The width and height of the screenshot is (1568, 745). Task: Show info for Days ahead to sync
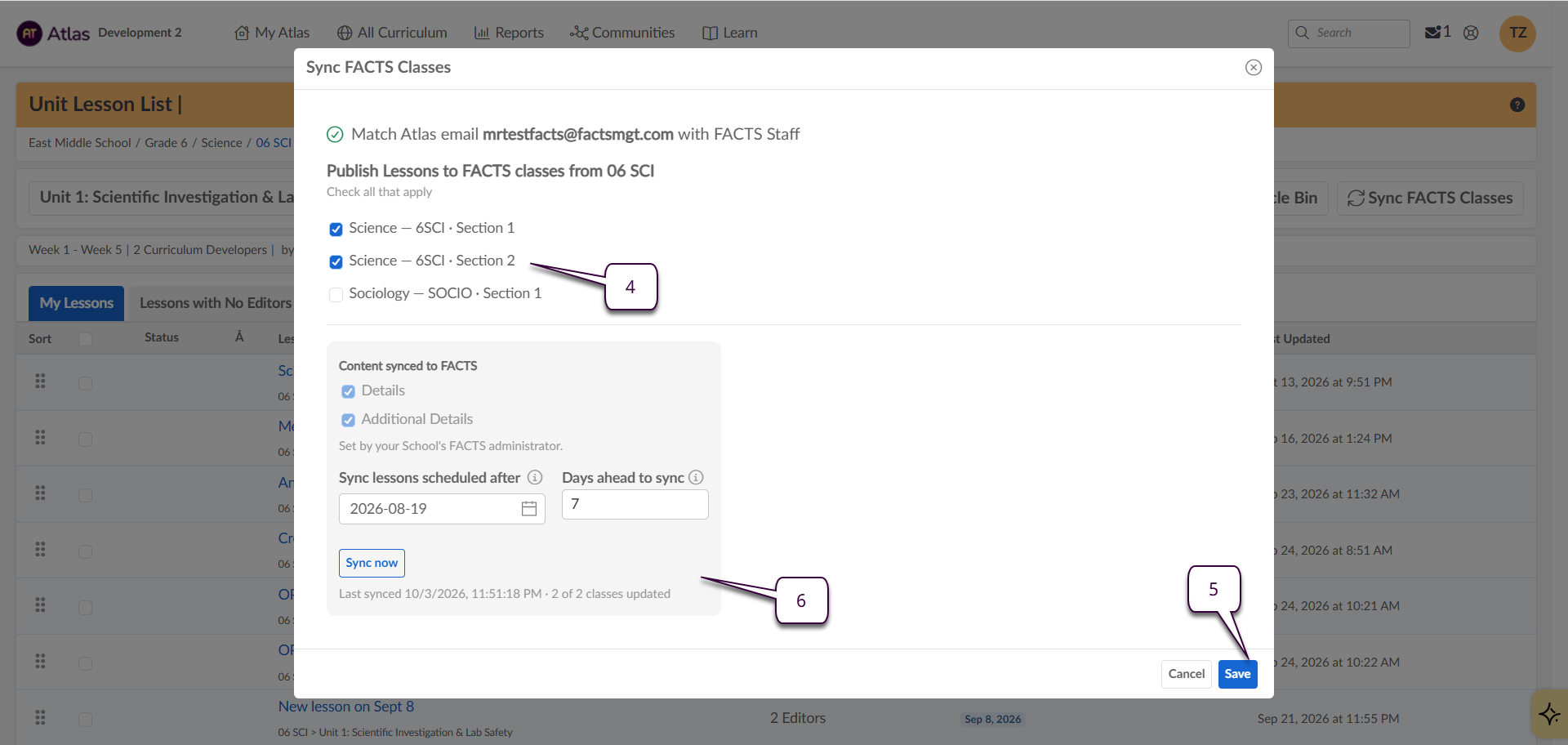pos(696,477)
